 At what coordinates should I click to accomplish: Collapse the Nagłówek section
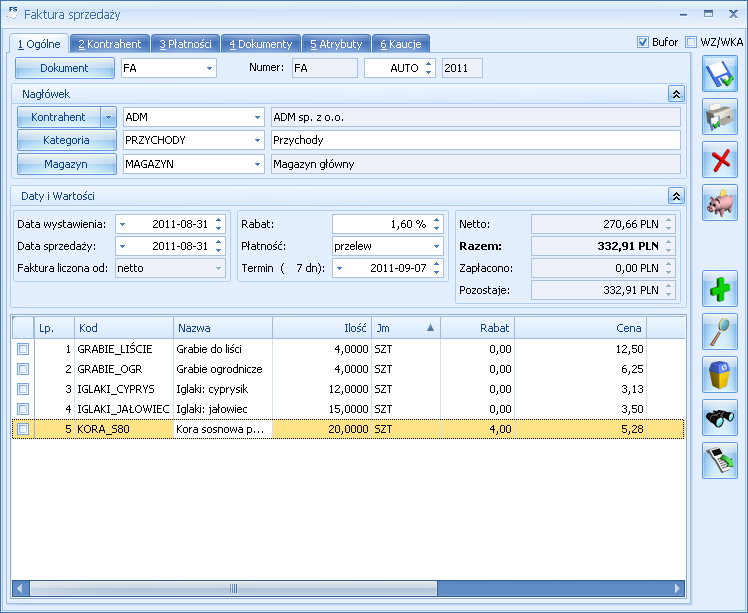coord(676,94)
